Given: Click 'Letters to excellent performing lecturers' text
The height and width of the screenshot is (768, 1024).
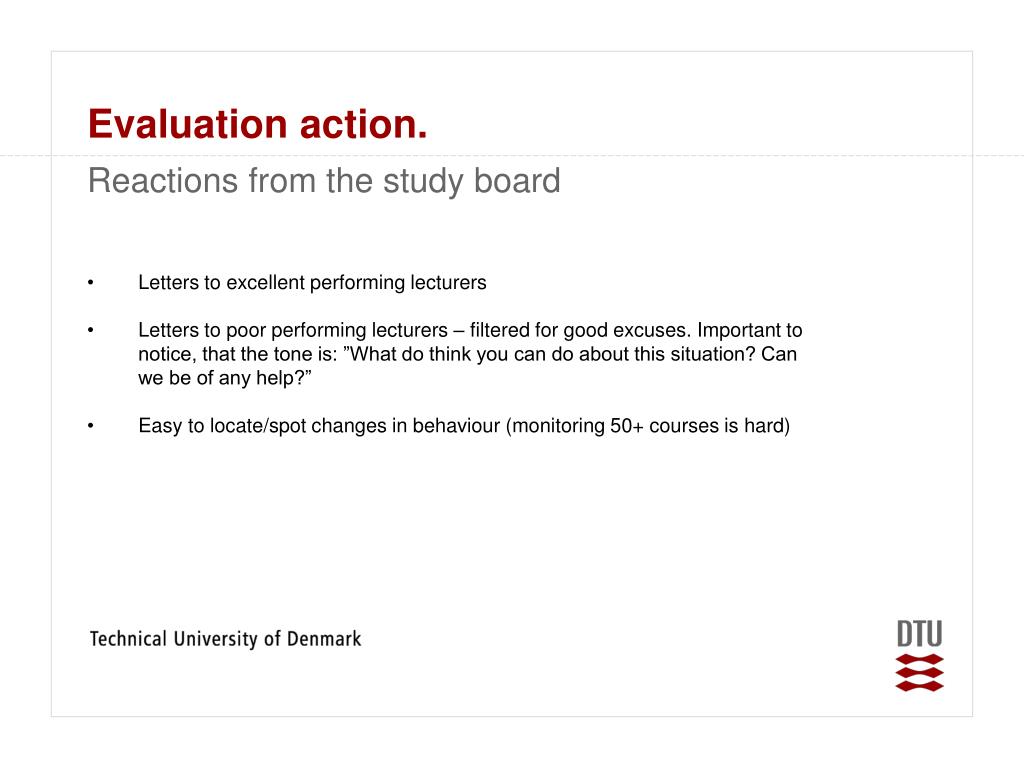Looking at the screenshot, I should pos(312,283).
